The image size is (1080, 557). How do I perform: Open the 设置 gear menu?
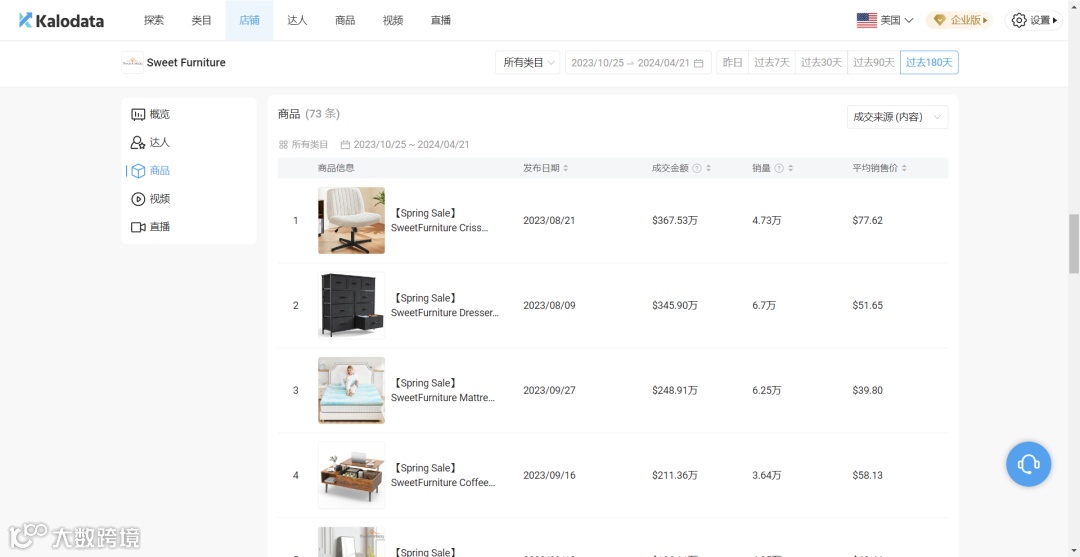[1033, 21]
